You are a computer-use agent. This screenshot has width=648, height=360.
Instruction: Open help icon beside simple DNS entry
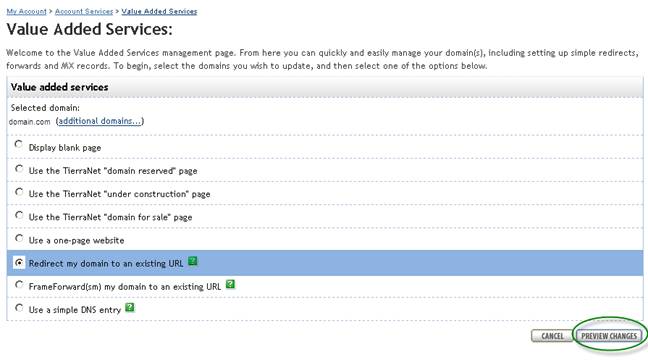(130, 308)
